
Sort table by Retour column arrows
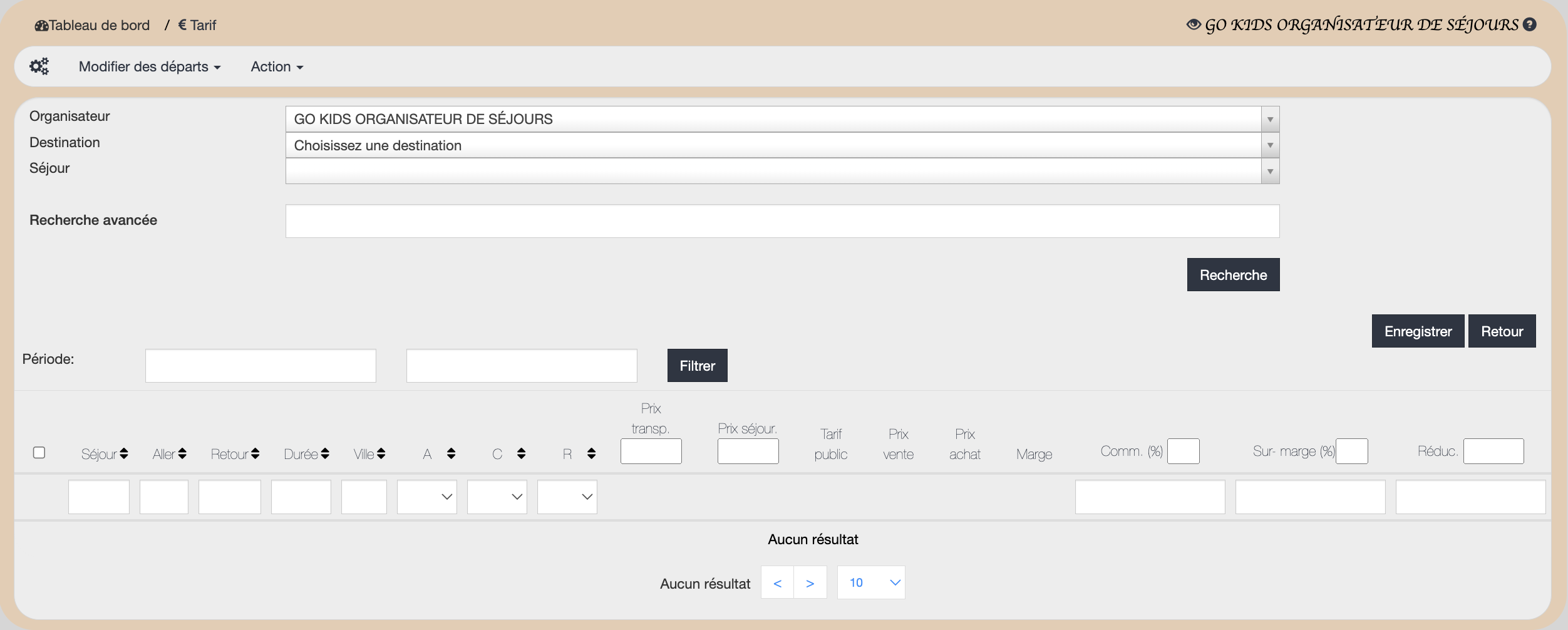click(x=255, y=453)
